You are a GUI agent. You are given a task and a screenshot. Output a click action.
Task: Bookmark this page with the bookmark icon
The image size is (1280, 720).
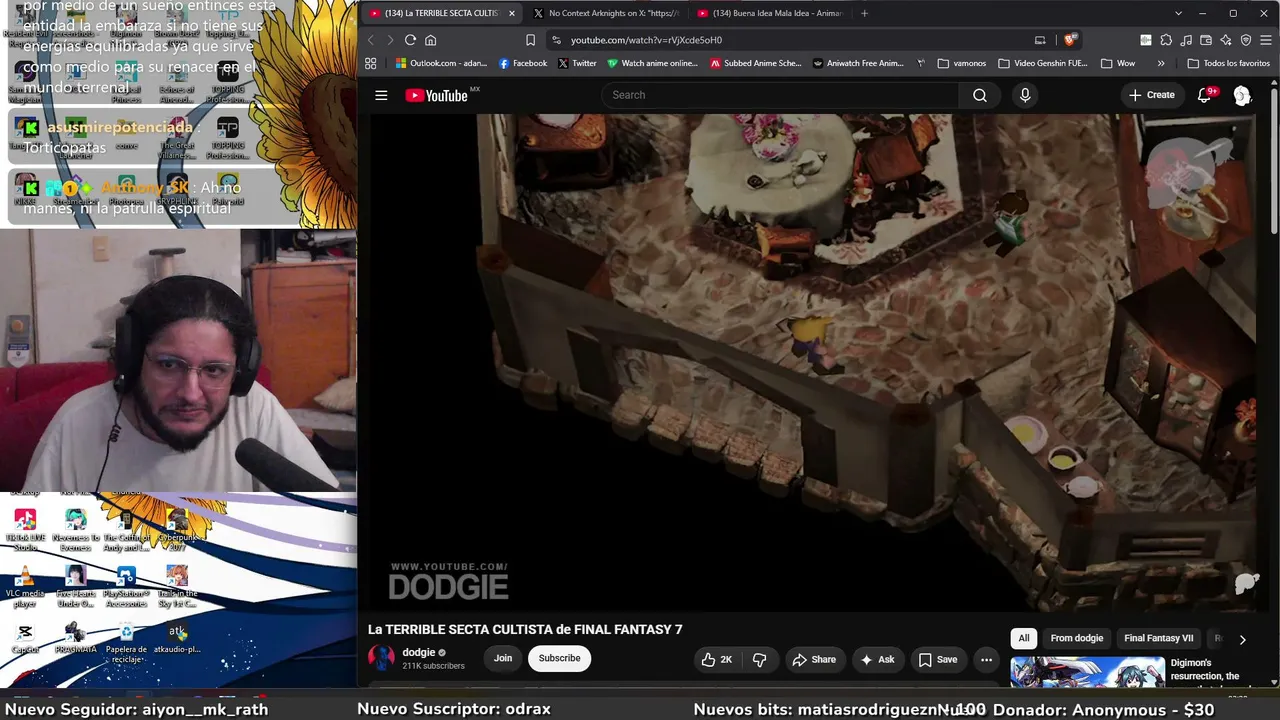(x=530, y=40)
